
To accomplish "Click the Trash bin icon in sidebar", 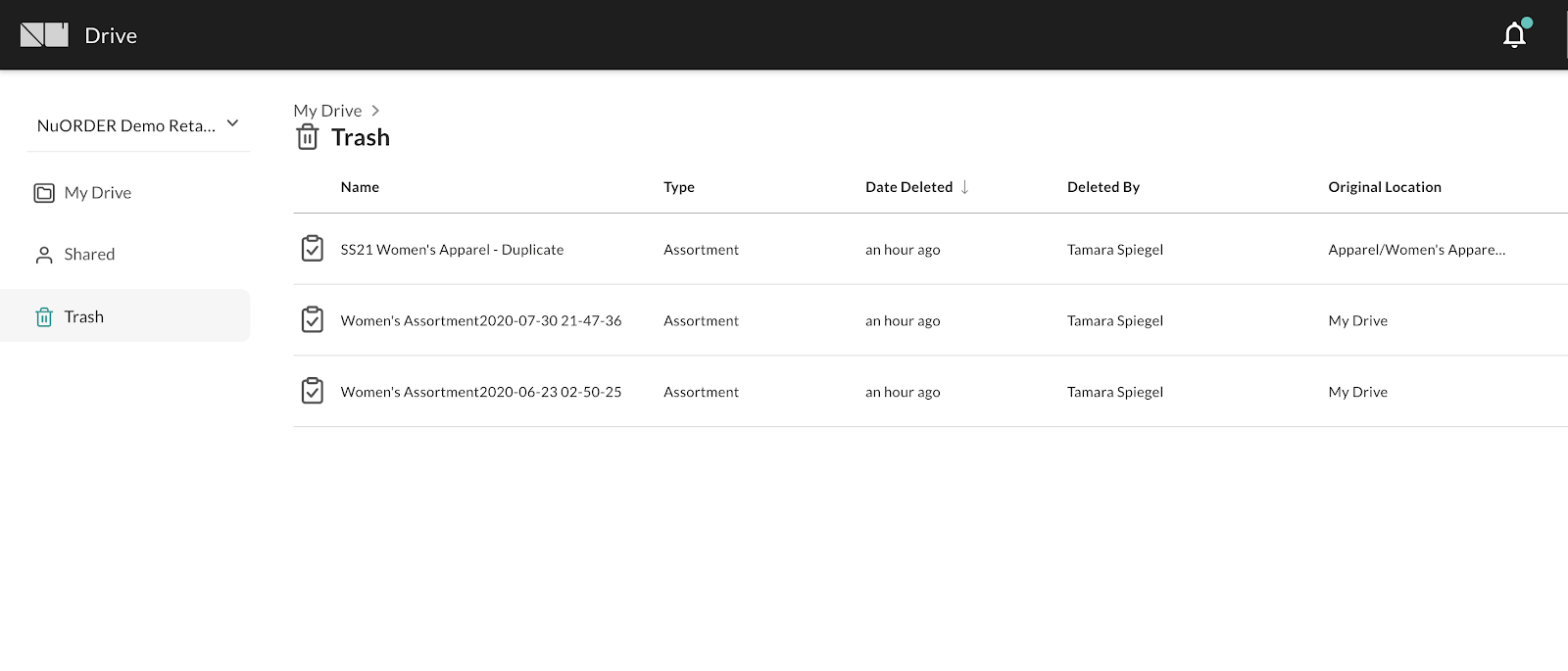I will (44, 316).
